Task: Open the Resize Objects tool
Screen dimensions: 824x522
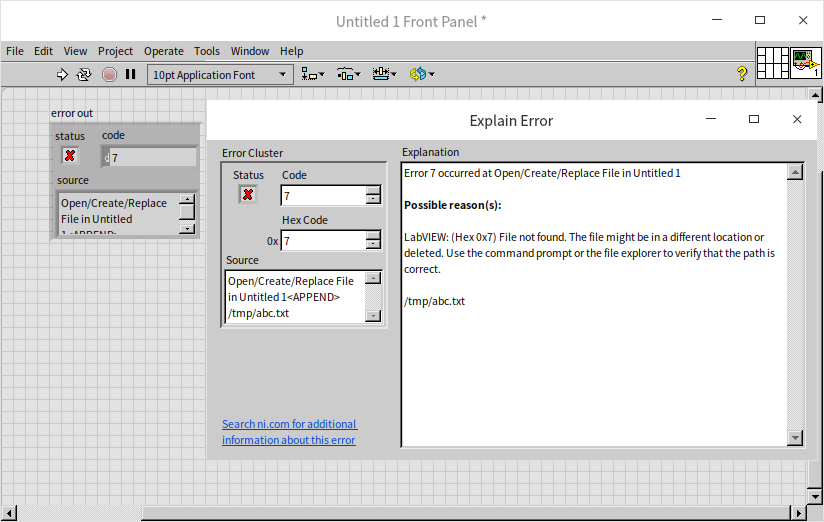Action: pyautogui.click(x=384, y=74)
